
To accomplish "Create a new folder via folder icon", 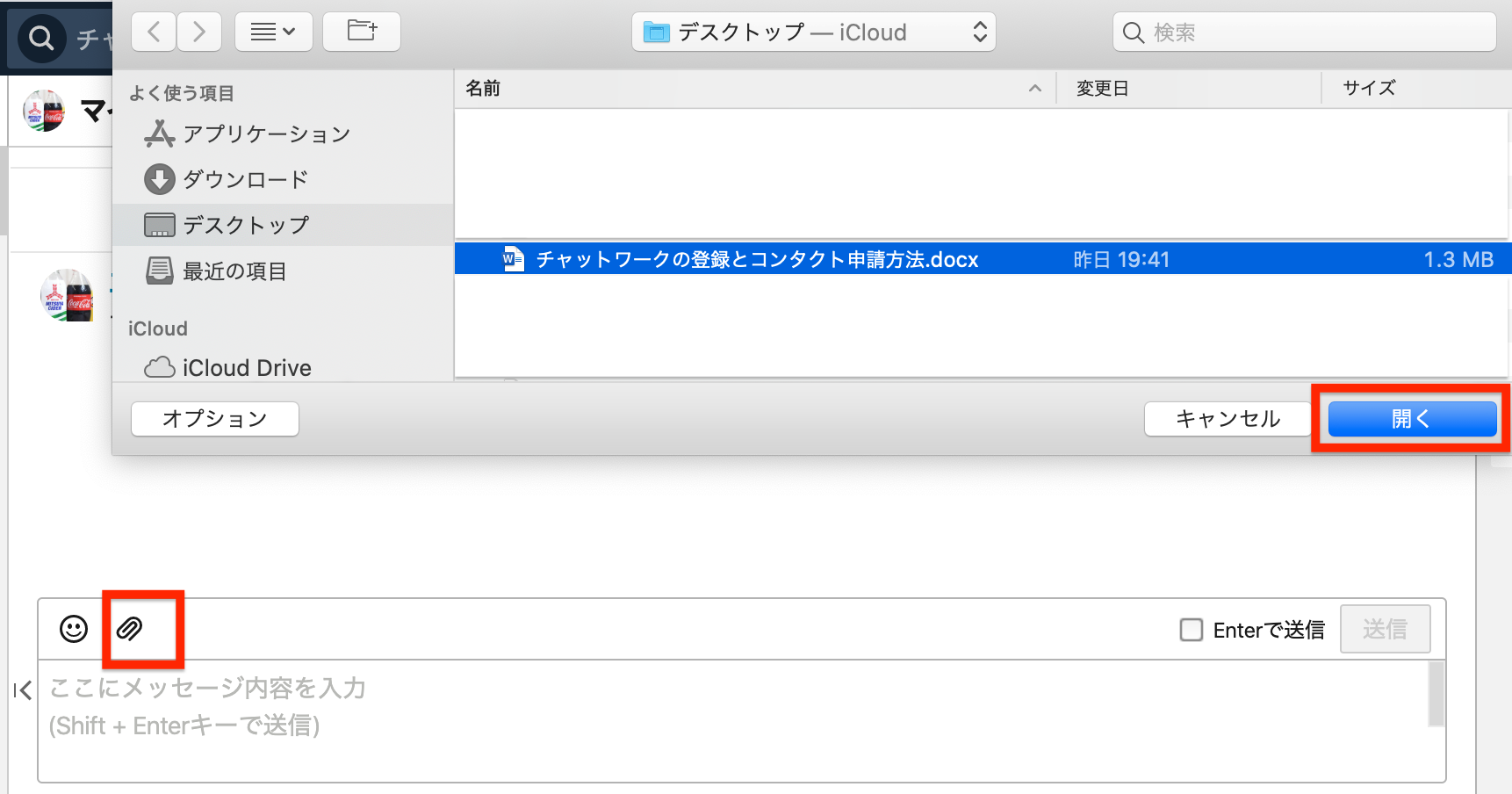I will click(x=362, y=32).
